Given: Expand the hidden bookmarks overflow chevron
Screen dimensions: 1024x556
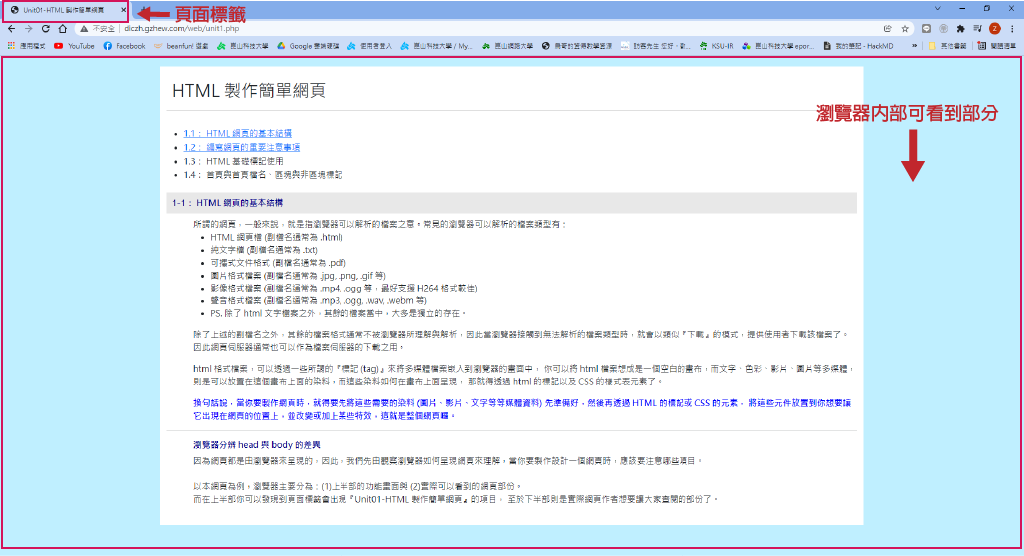Looking at the screenshot, I should click(916, 45).
